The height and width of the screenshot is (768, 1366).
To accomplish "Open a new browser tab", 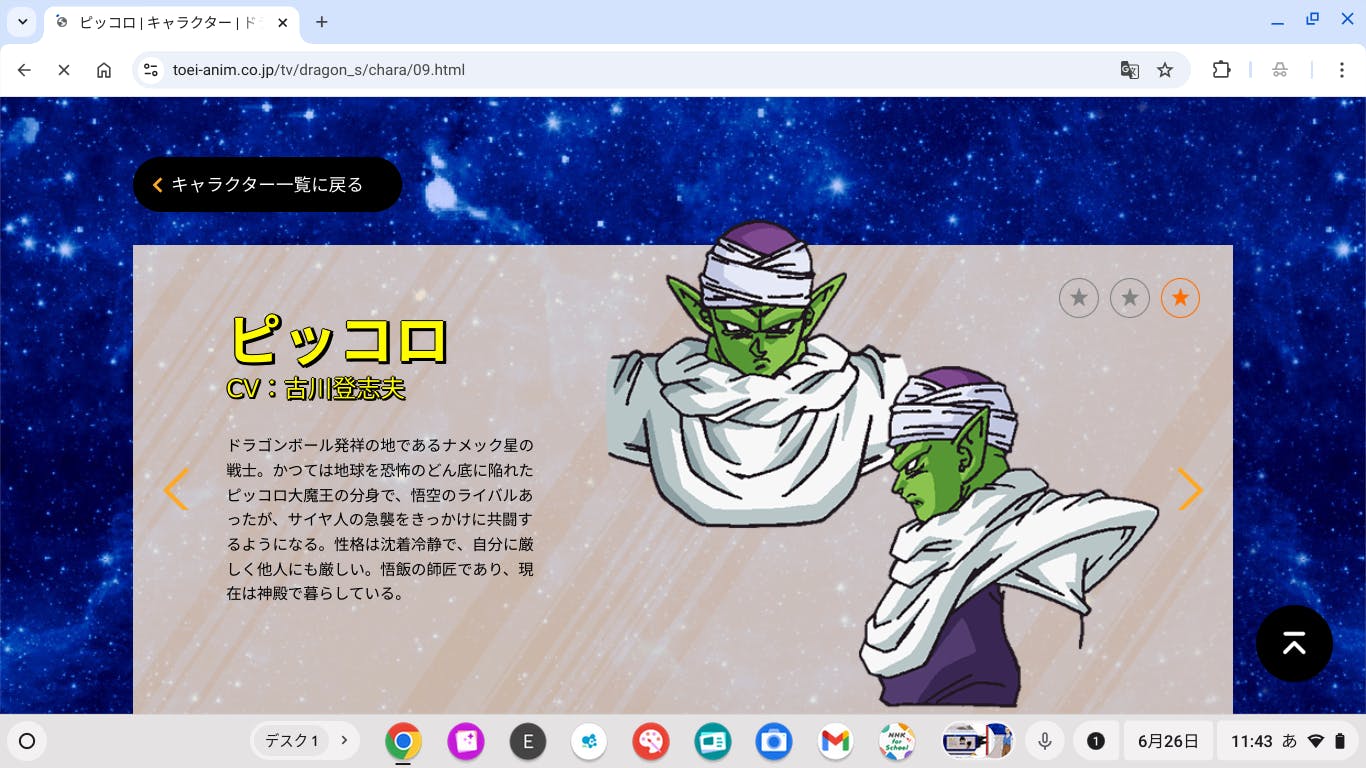I will 321,22.
